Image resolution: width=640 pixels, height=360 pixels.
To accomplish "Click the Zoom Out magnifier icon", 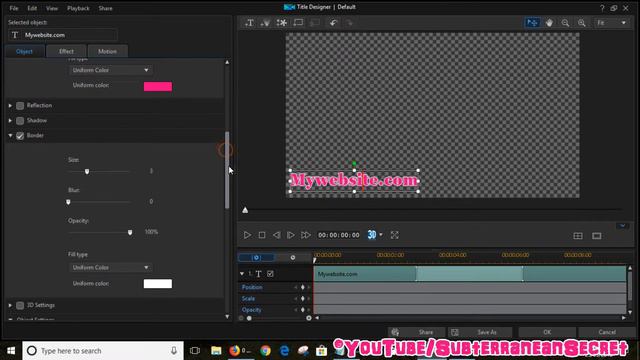I will coord(565,23).
